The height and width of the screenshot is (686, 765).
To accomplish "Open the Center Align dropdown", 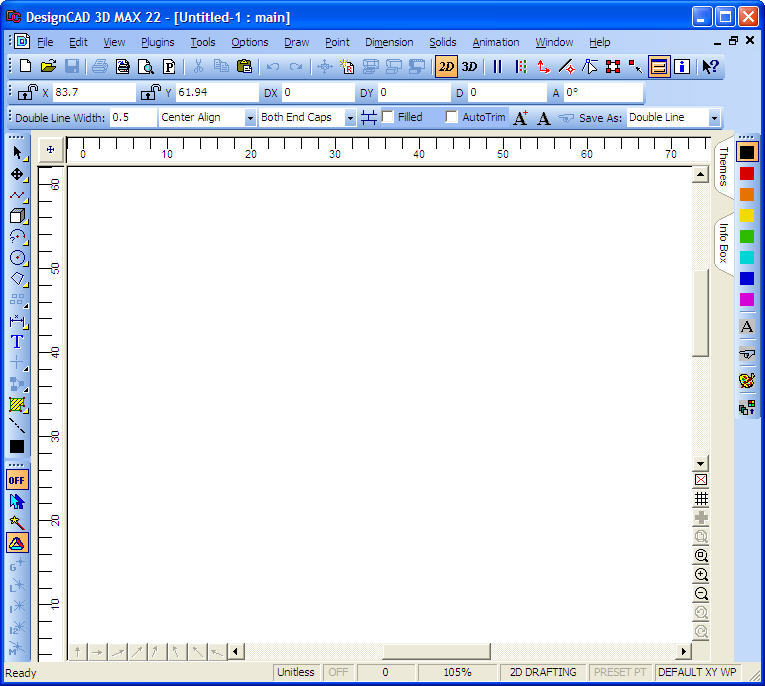I will (x=250, y=118).
